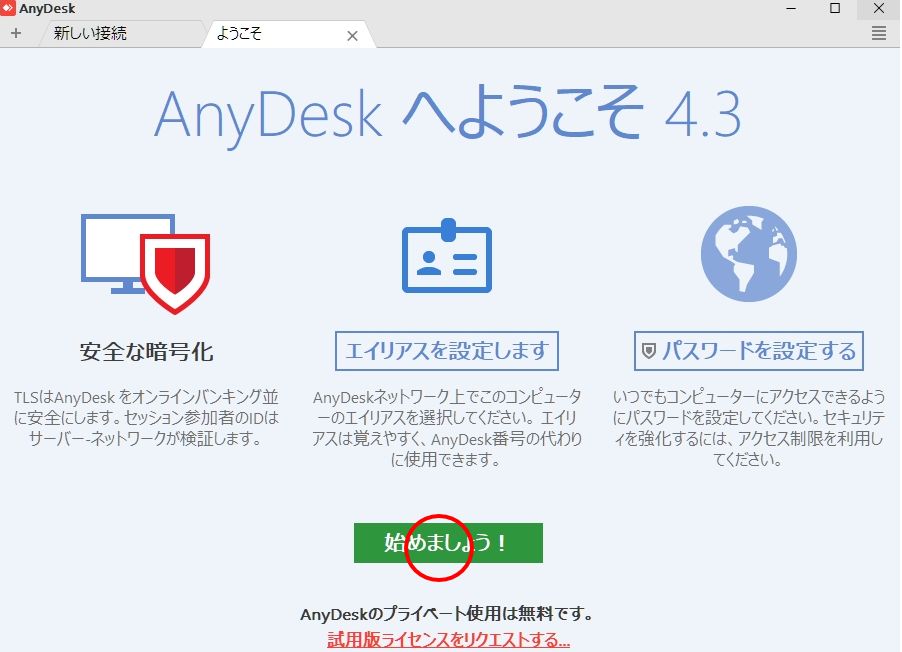Open エイリアスを設定します button

tap(447, 350)
